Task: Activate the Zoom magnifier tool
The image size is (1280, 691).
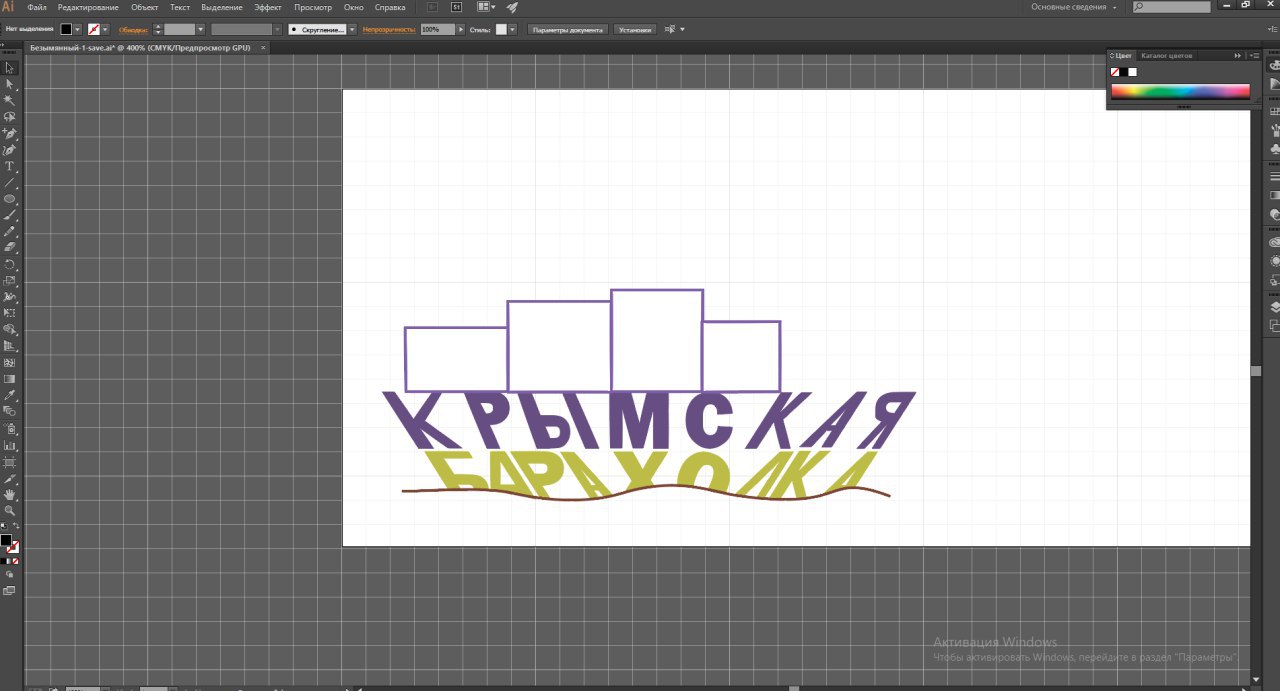Action: (x=10, y=510)
